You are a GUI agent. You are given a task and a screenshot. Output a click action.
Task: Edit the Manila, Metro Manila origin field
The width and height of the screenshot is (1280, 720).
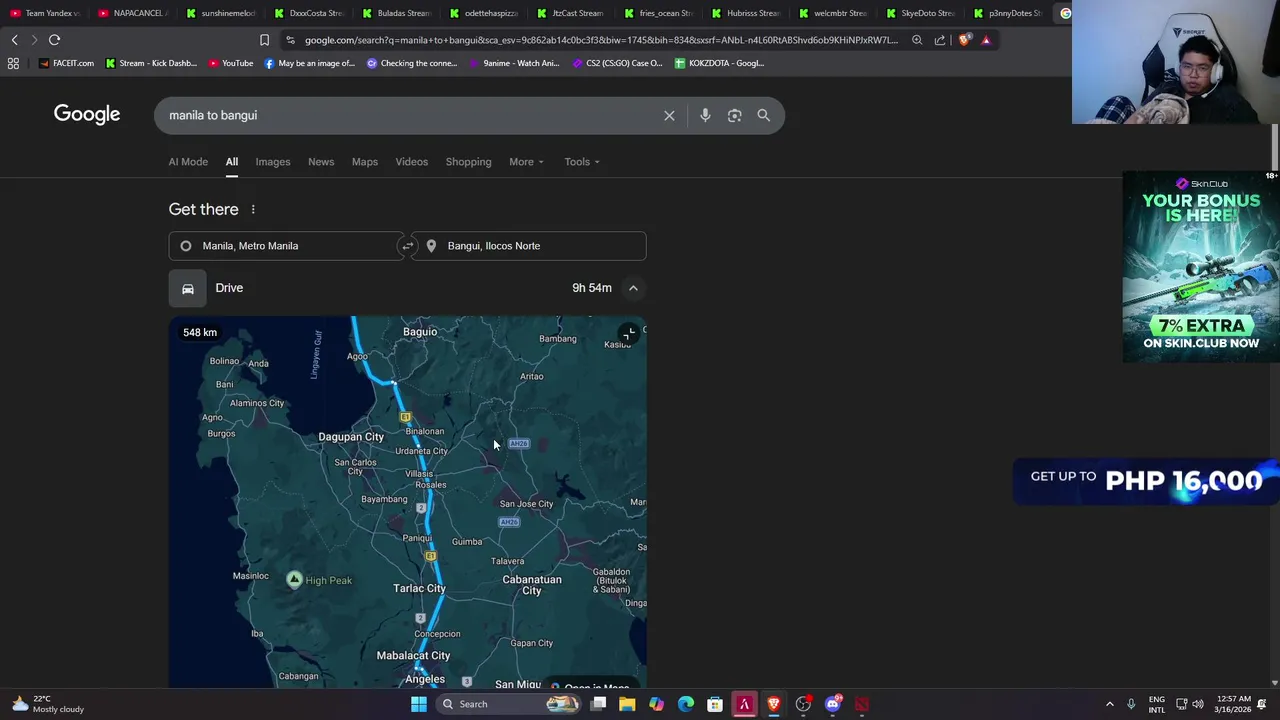click(x=286, y=246)
